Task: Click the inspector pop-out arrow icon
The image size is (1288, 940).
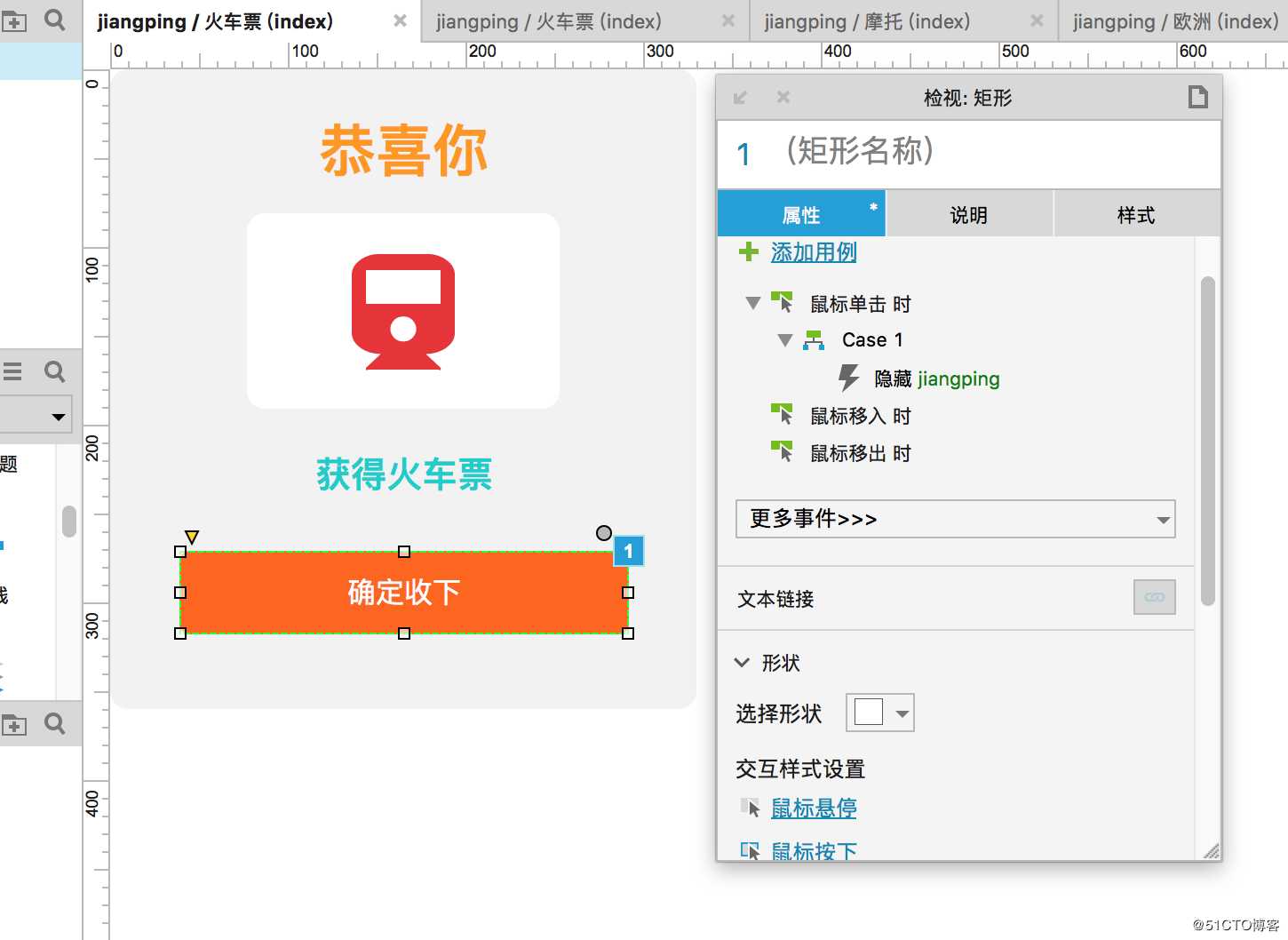Action: pos(740,97)
